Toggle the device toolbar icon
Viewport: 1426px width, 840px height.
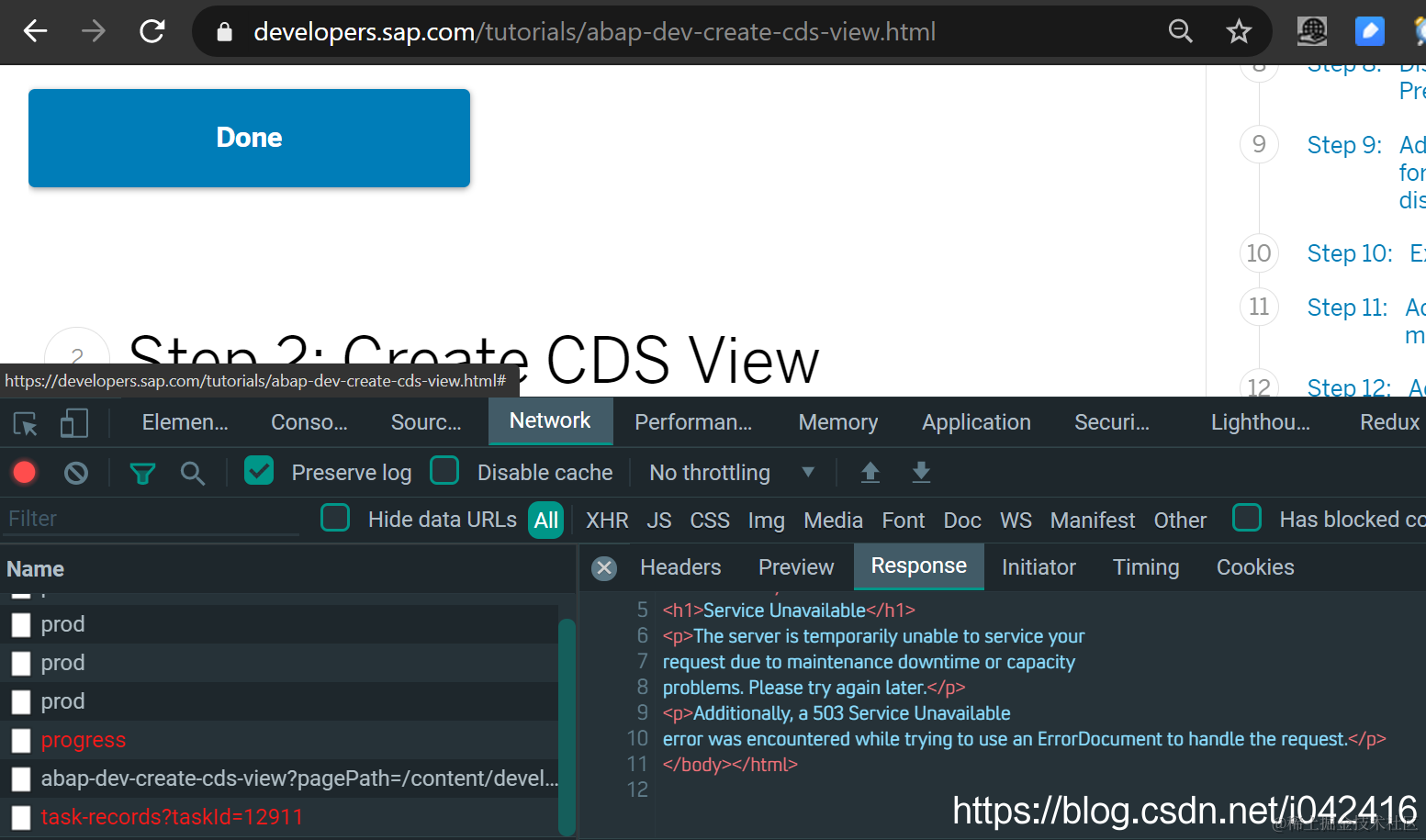tap(74, 423)
